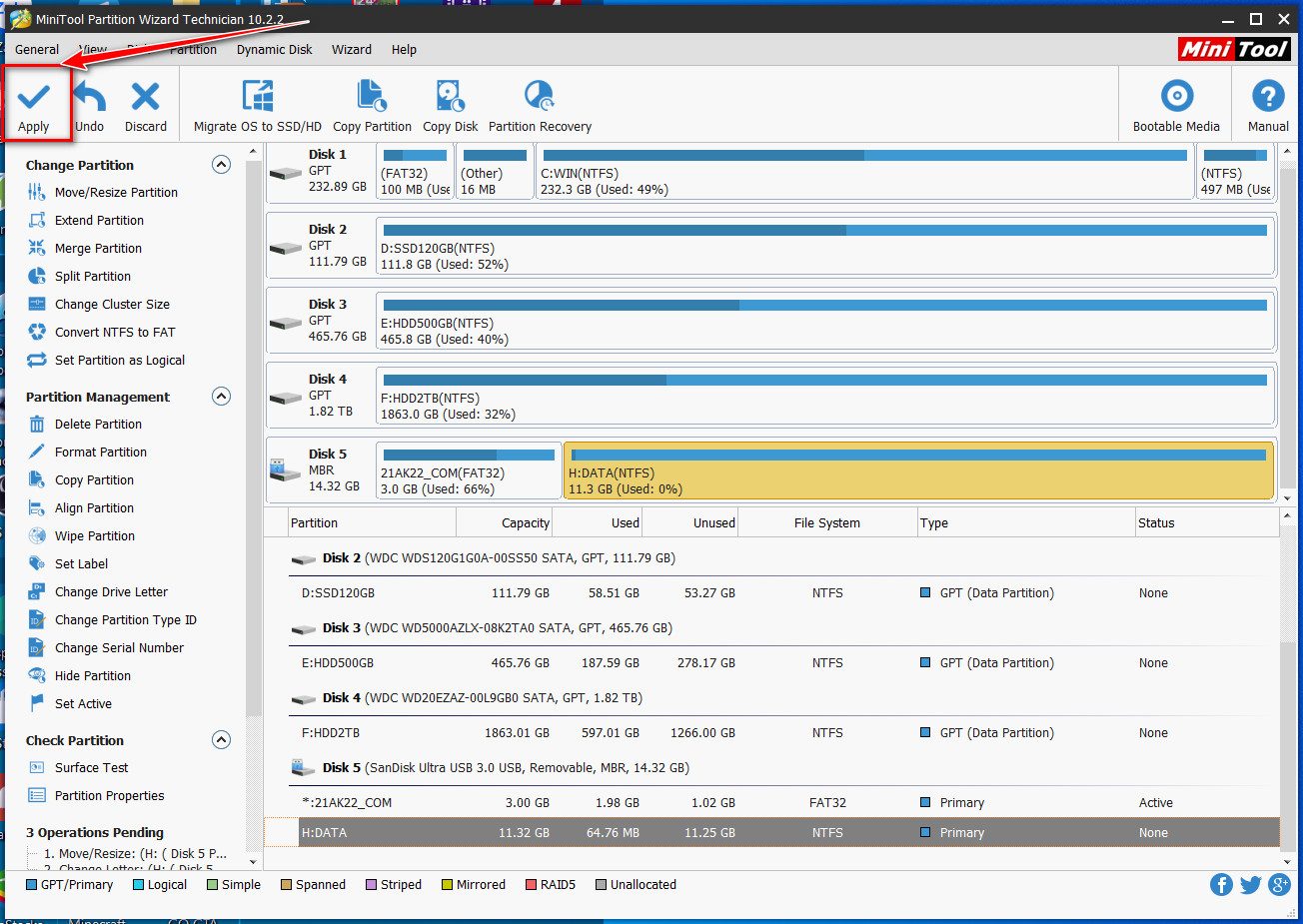Open MiniTool Facebook page icon
The height and width of the screenshot is (924, 1303).
[1221, 884]
